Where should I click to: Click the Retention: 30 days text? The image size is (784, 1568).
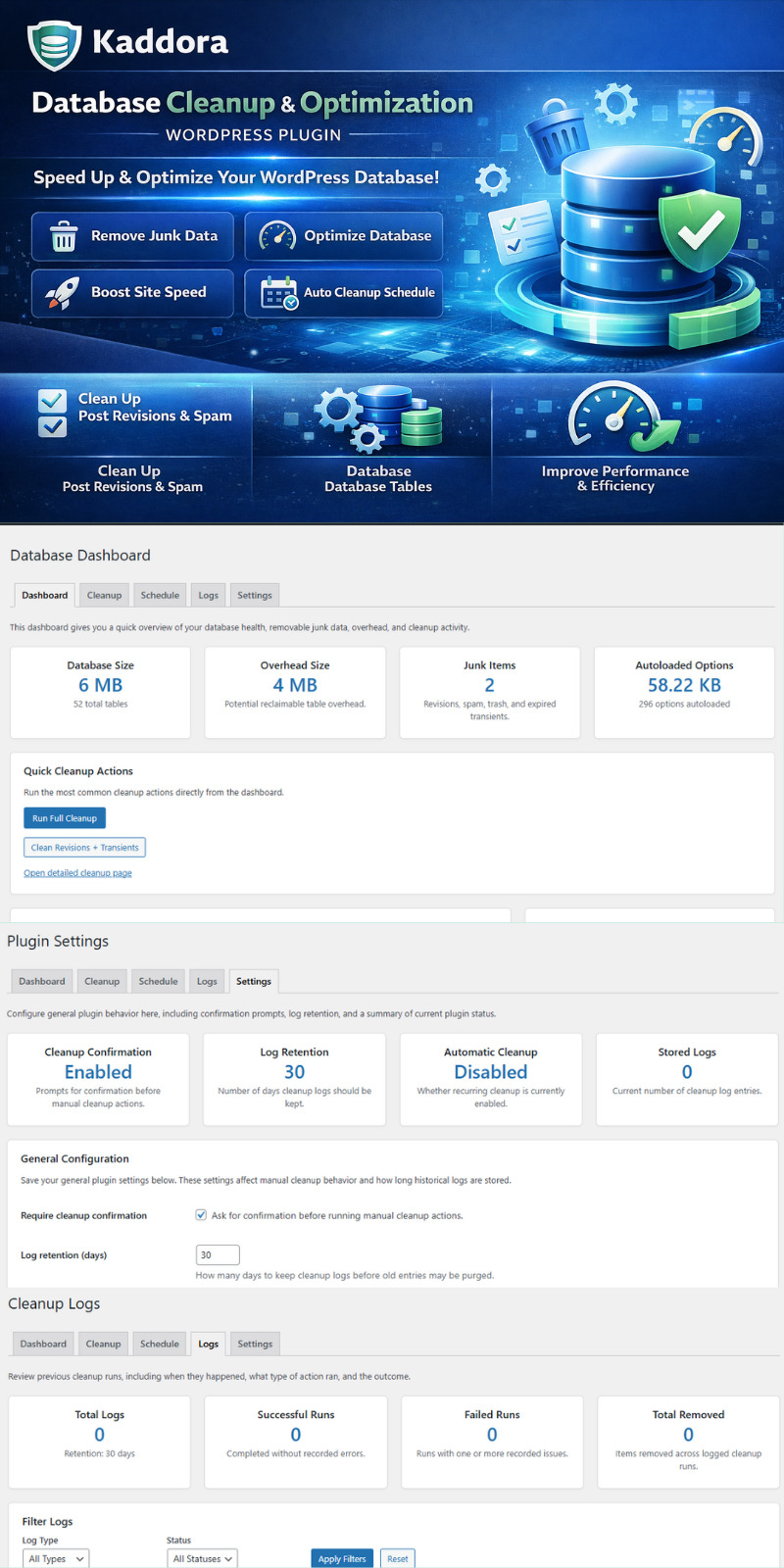99,1453
